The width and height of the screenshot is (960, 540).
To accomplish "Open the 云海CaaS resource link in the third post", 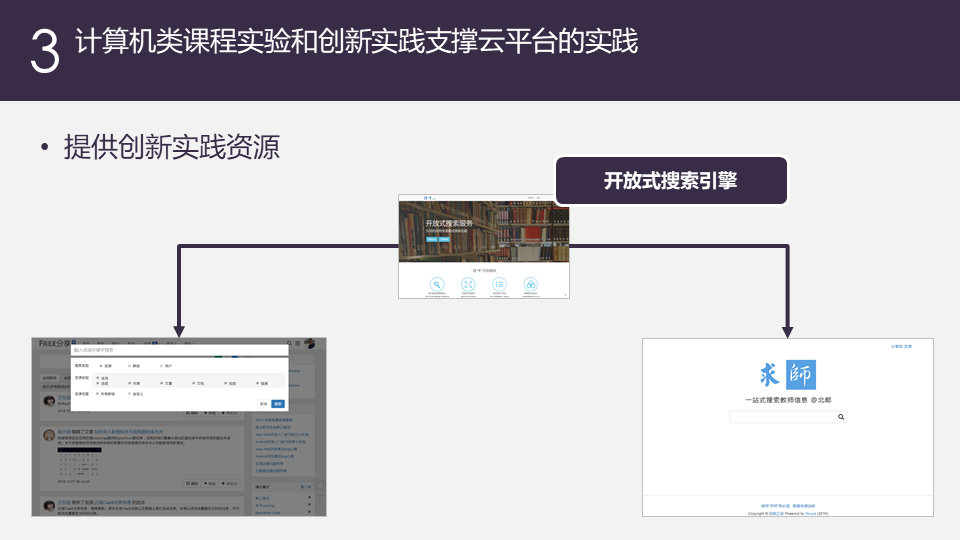I will click(113, 503).
